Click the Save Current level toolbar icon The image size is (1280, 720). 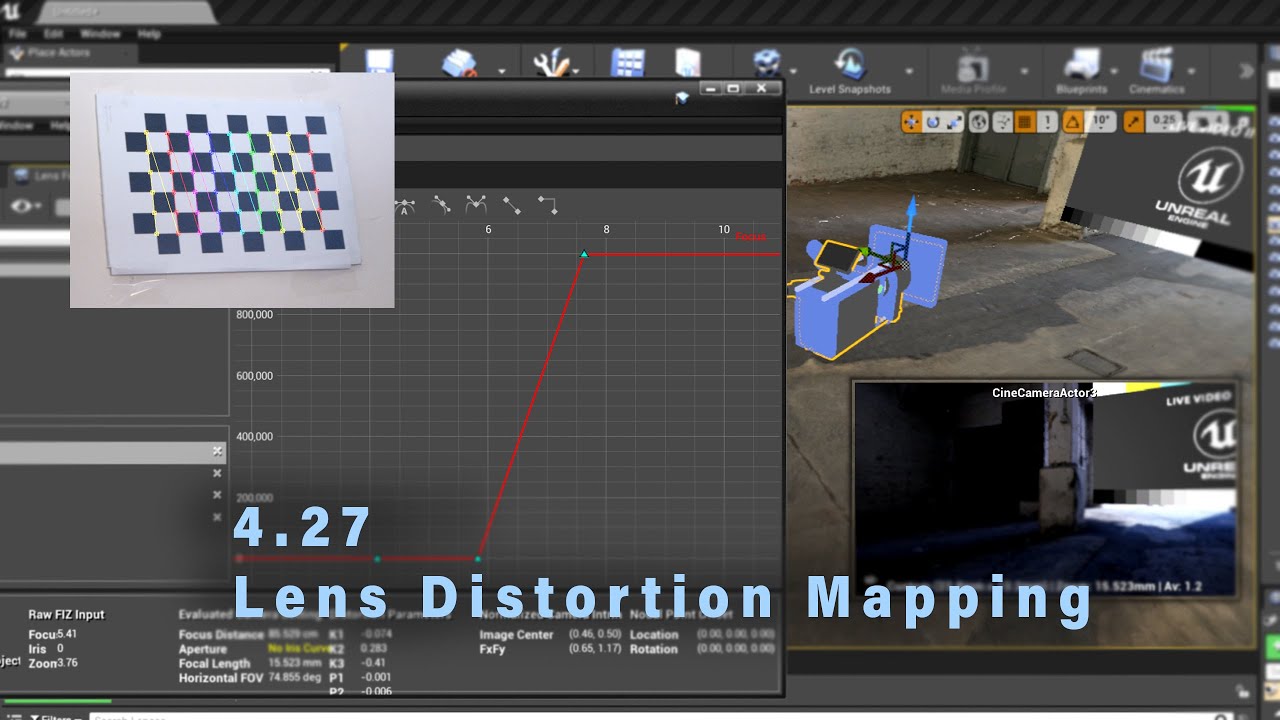pos(379,61)
